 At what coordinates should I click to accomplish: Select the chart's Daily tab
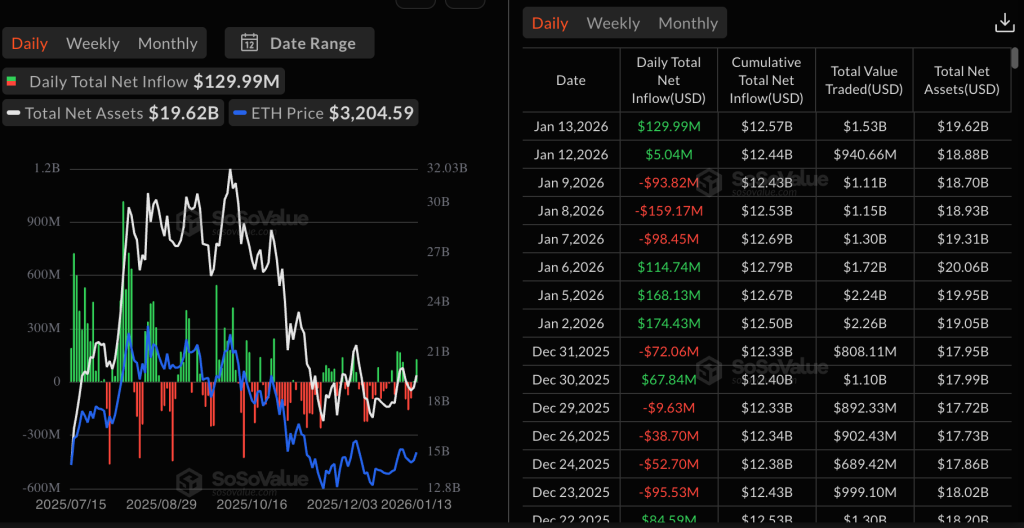tap(29, 43)
